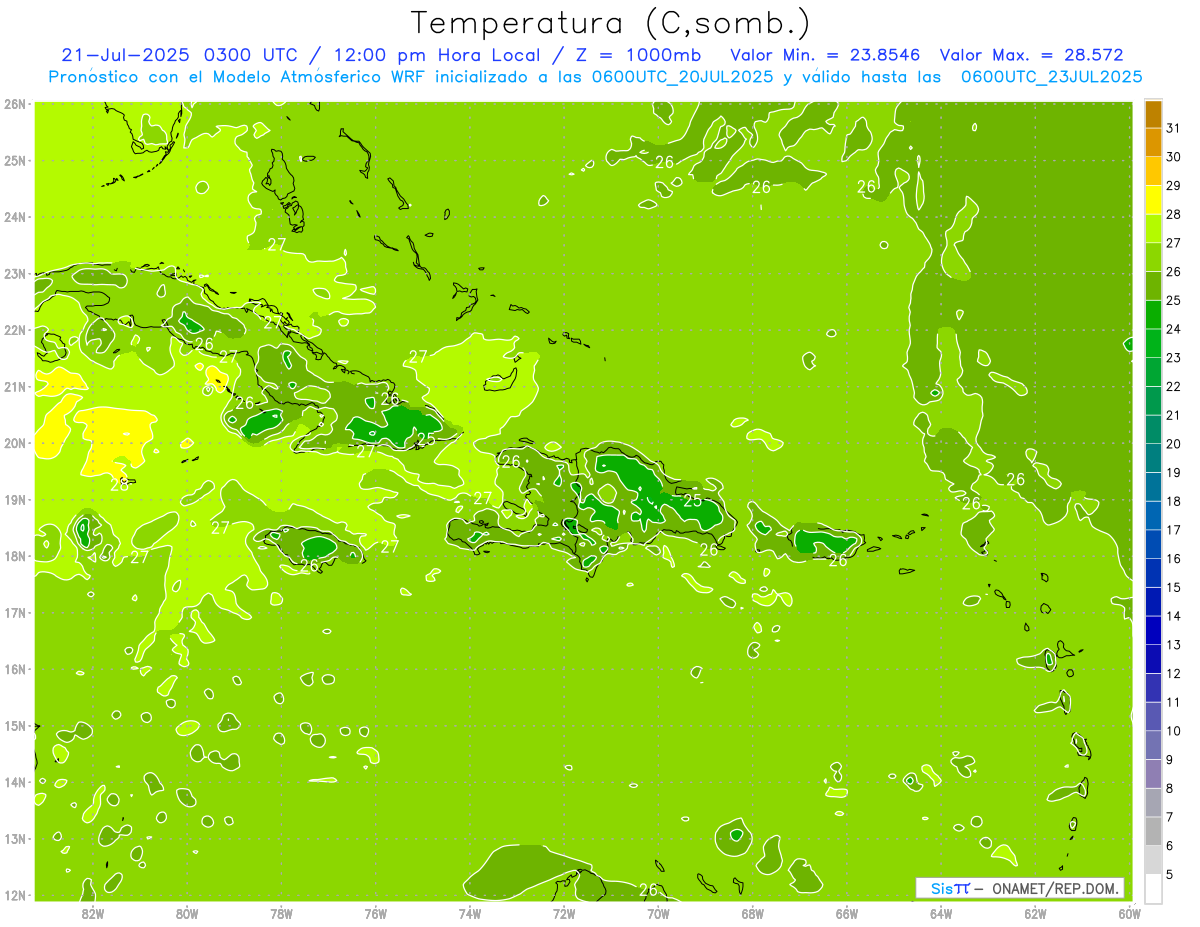Select the '21-Jul-2025 0300 UTC' timestamp text

[179, 55]
